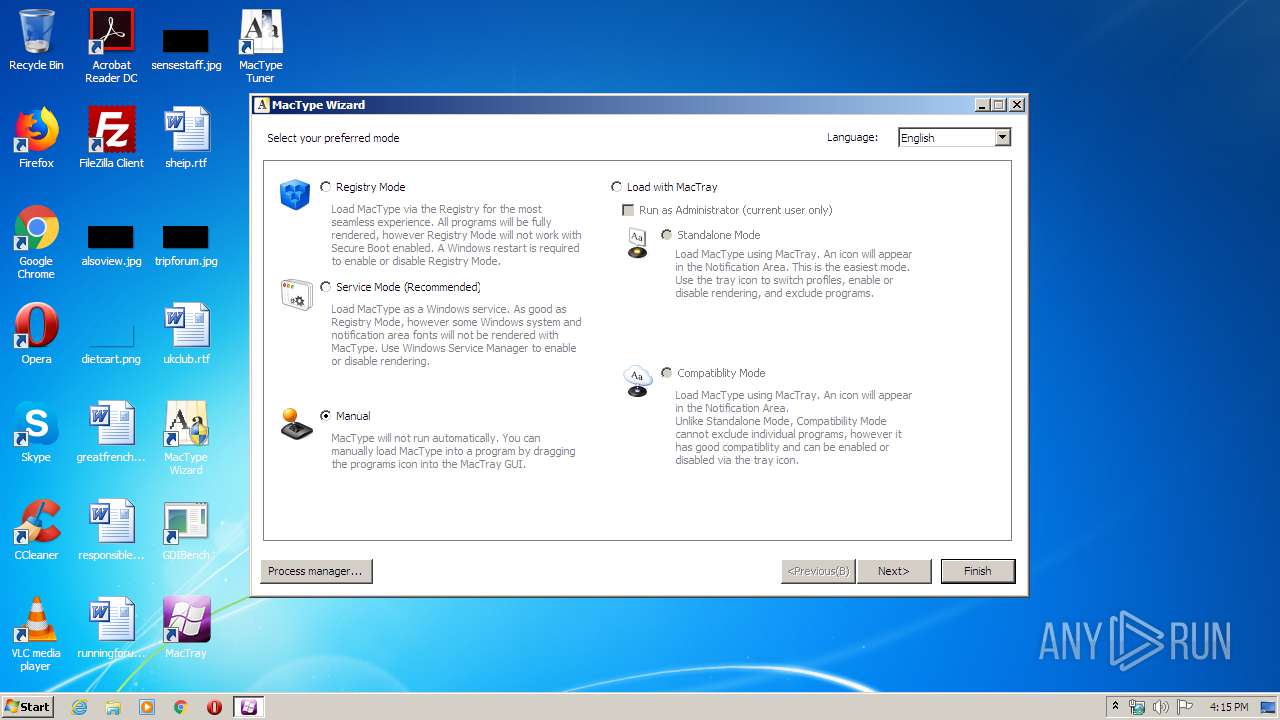Image resolution: width=1280 pixels, height=720 pixels.
Task: Click the Service Mode gear window icon
Action: coord(296,294)
